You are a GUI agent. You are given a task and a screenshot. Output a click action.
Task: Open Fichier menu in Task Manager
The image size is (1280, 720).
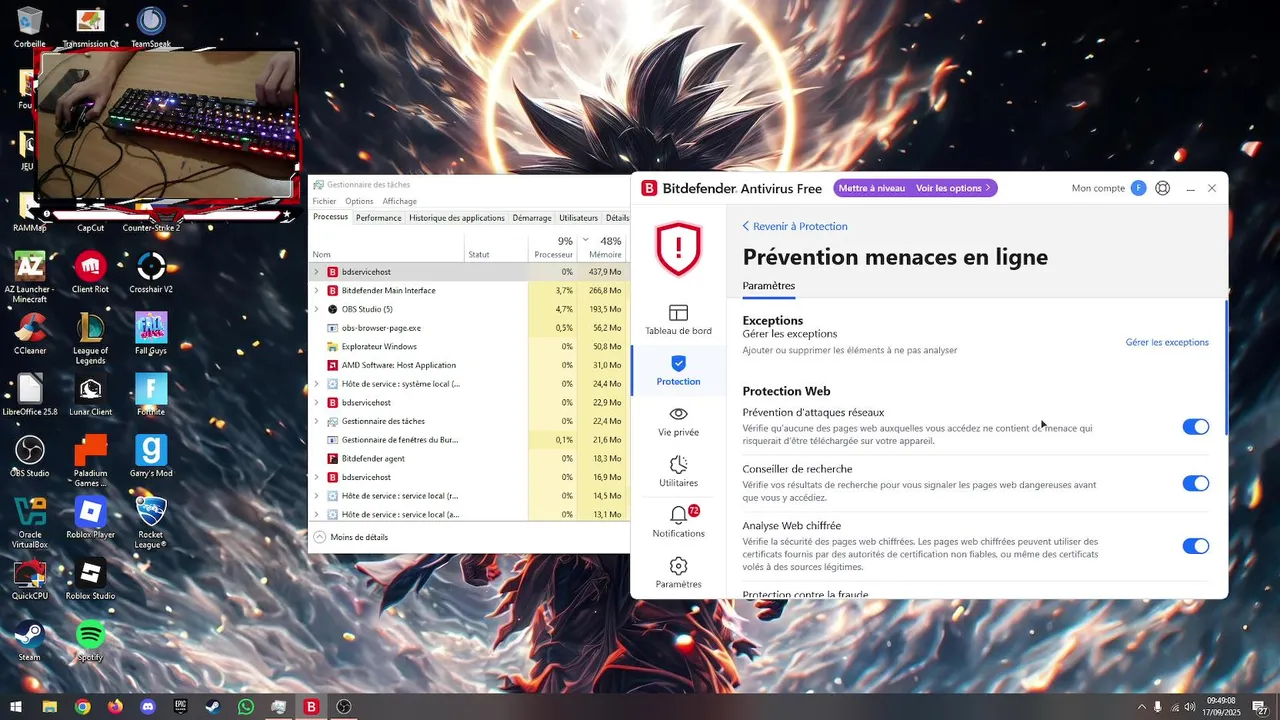324,201
